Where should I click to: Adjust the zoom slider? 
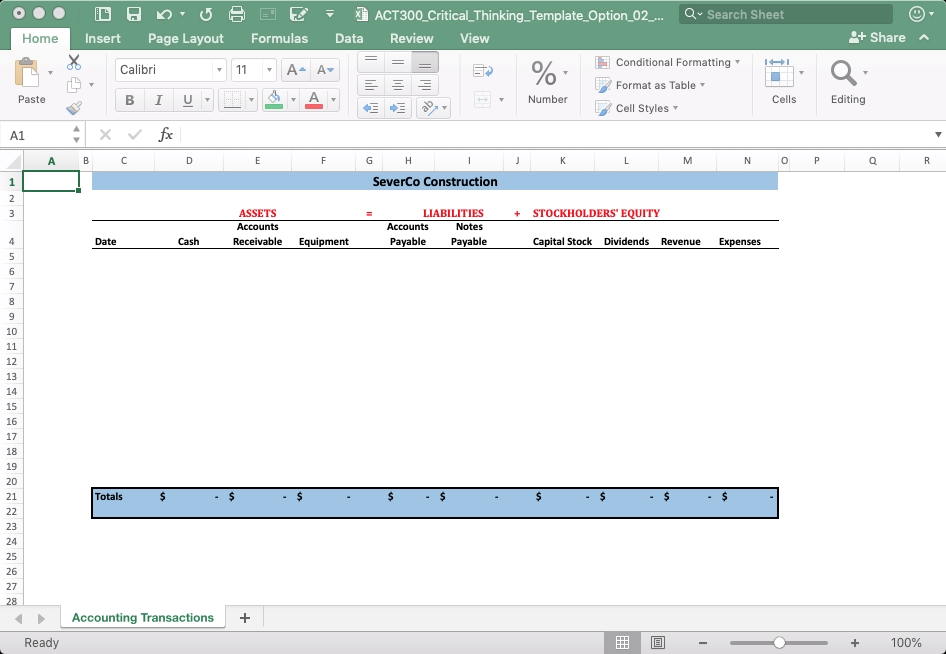point(778,643)
